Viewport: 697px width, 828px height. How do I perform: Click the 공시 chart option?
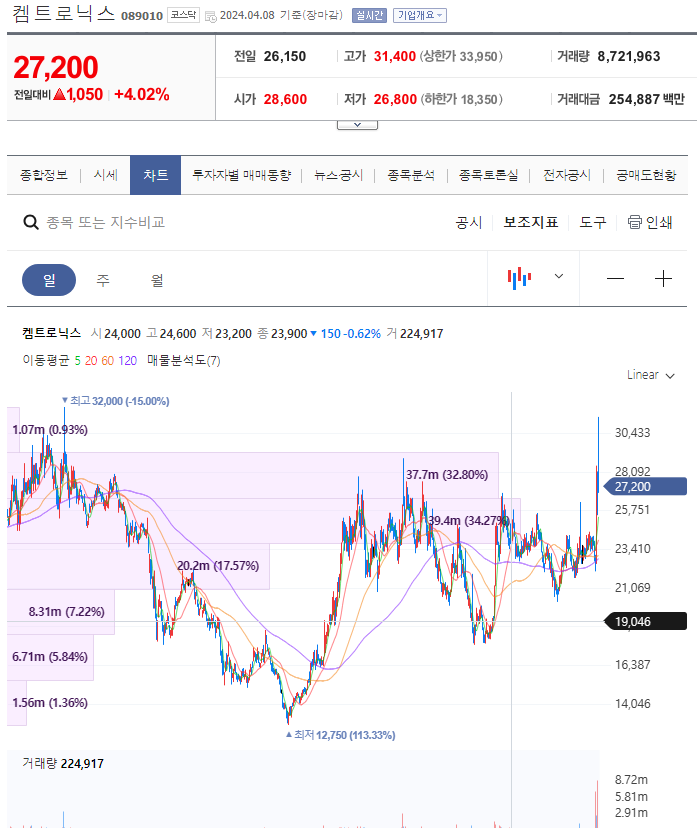tap(469, 222)
